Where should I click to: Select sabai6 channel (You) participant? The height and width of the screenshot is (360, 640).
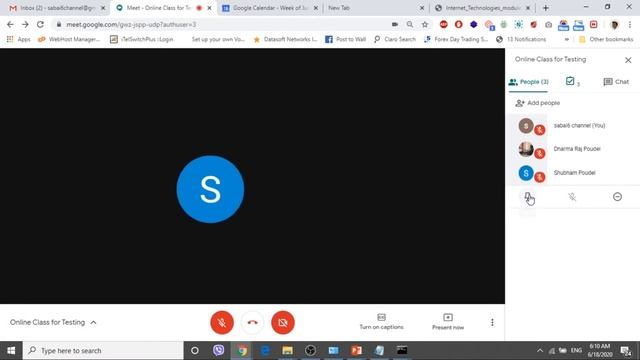[x=573, y=126]
